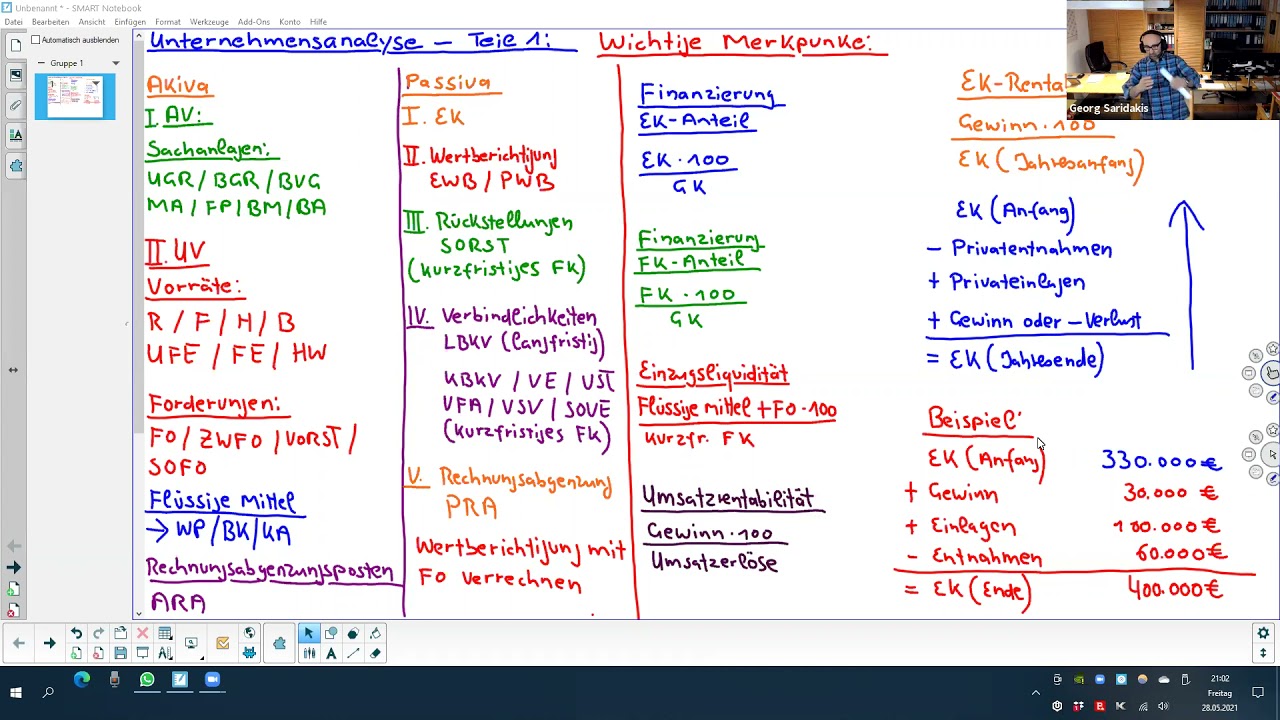Open the measurement tools dropdown
The image size is (1280, 720).
(165, 653)
